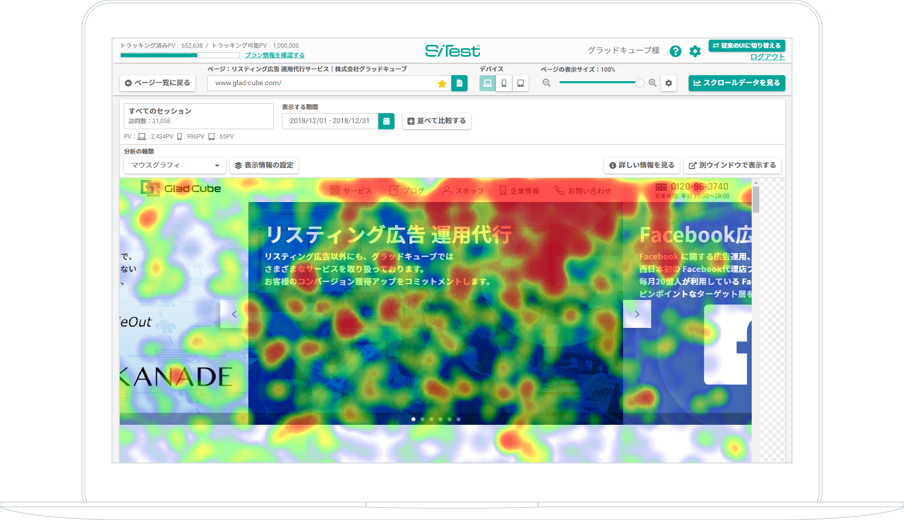Click the page display size slider
The height and width of the screenshot is (520, 904).
tap(600, 83)
